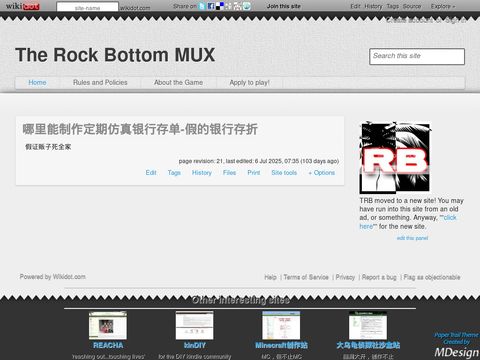Open the REACHA site thumbnail

coord(108,325)
